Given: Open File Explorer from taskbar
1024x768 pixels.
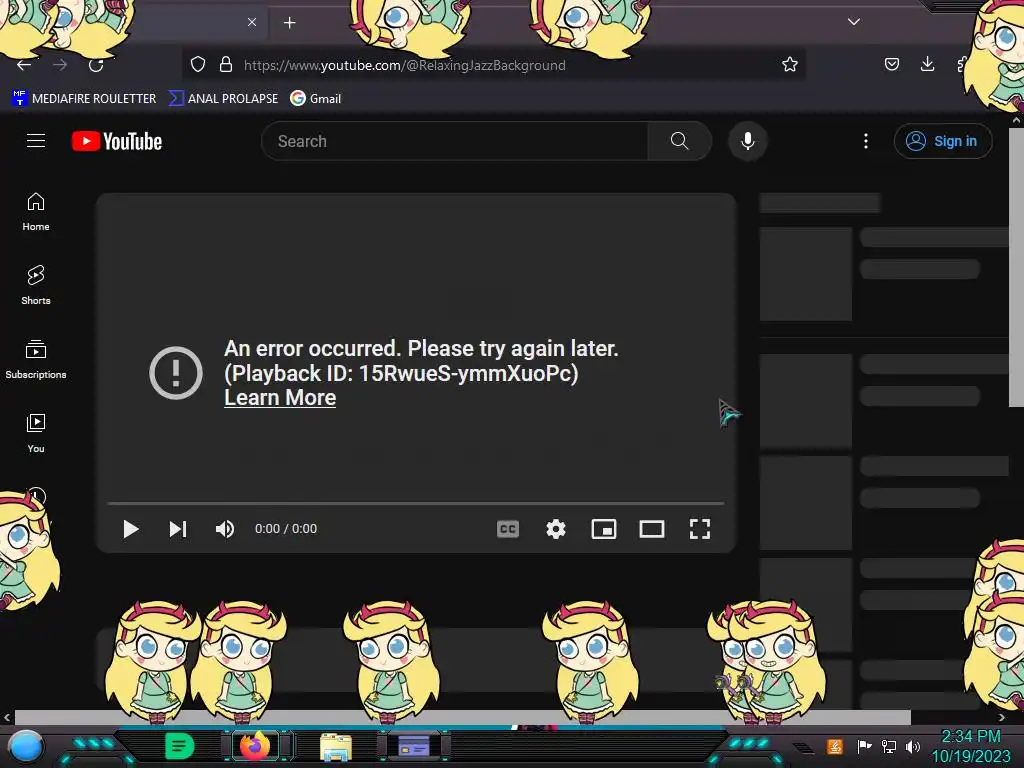Looking at the screenshot, I should 336,746.
